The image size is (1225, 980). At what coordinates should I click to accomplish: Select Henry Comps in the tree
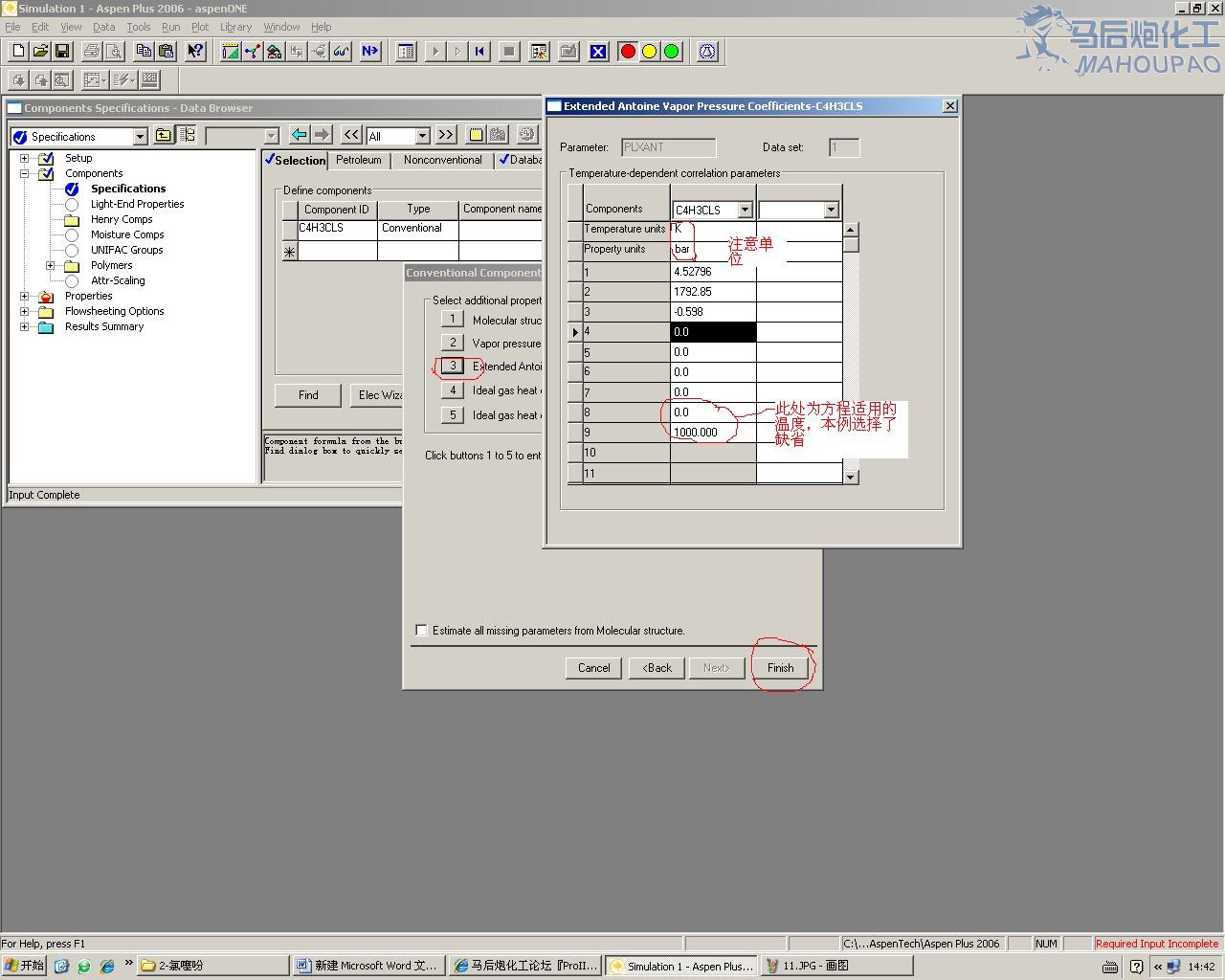pyautogui.click(x=122, y=219)
